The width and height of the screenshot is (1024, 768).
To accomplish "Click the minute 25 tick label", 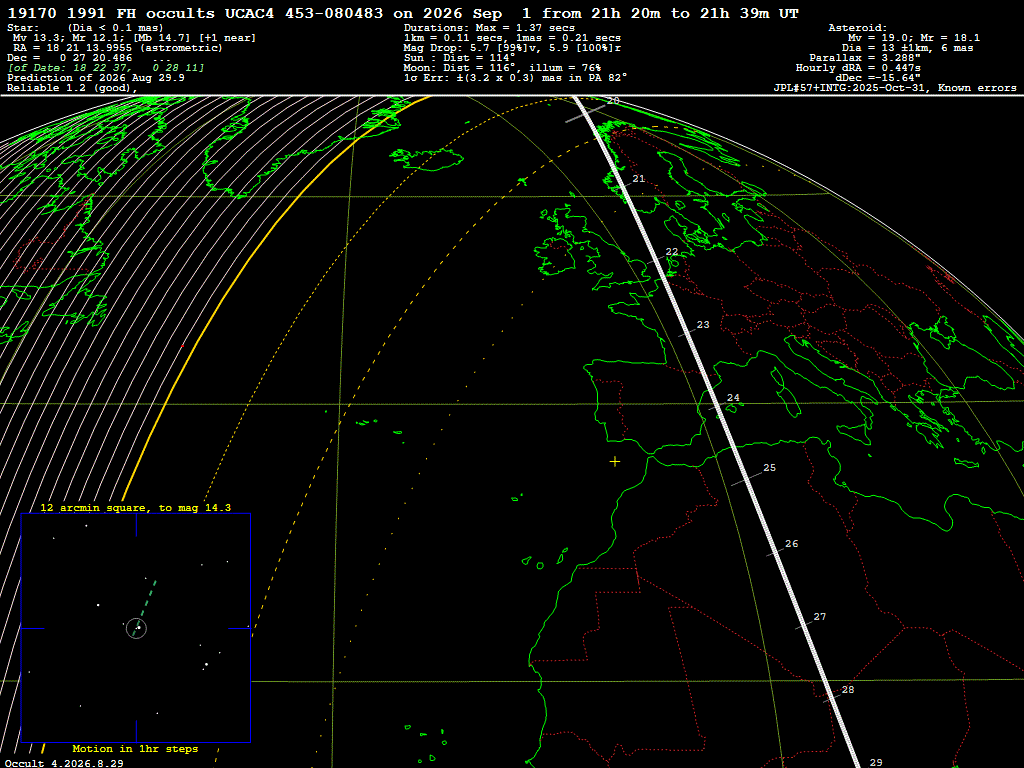I will click(769, 468).
